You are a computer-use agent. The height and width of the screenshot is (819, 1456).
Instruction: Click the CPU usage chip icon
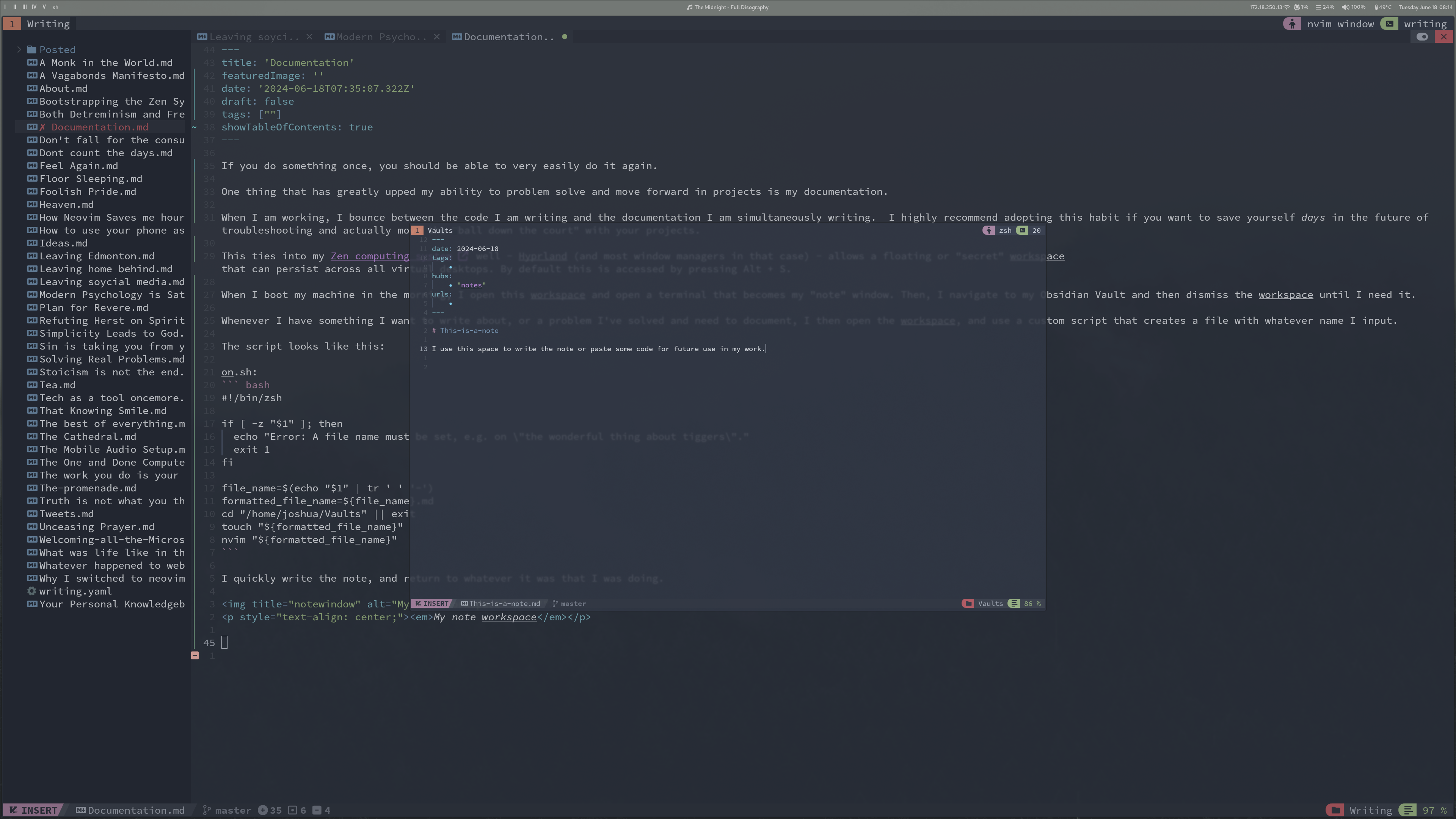click(x=1297, y=7)
